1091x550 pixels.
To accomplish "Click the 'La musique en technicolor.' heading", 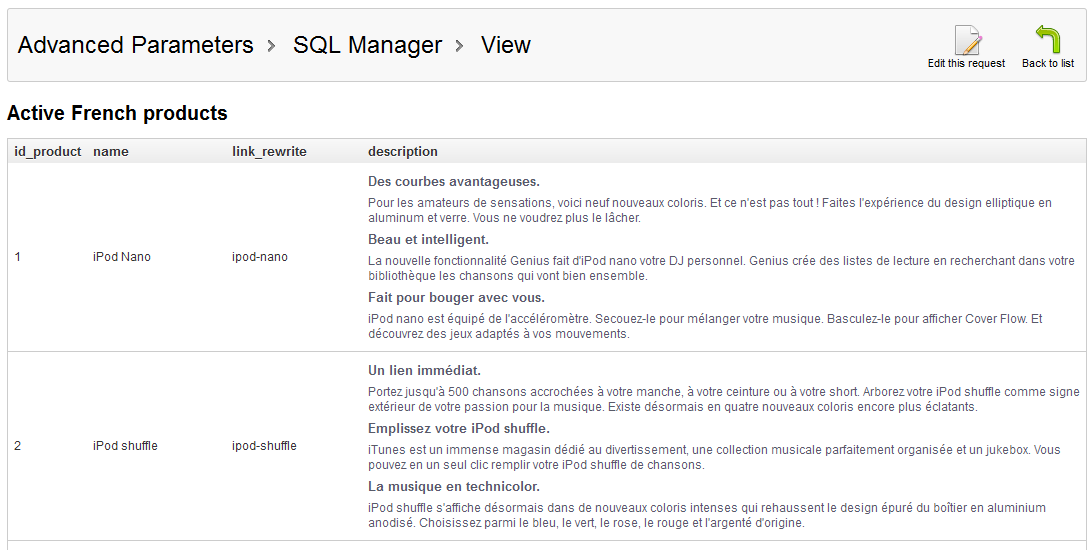I will [x=454, y=486].
